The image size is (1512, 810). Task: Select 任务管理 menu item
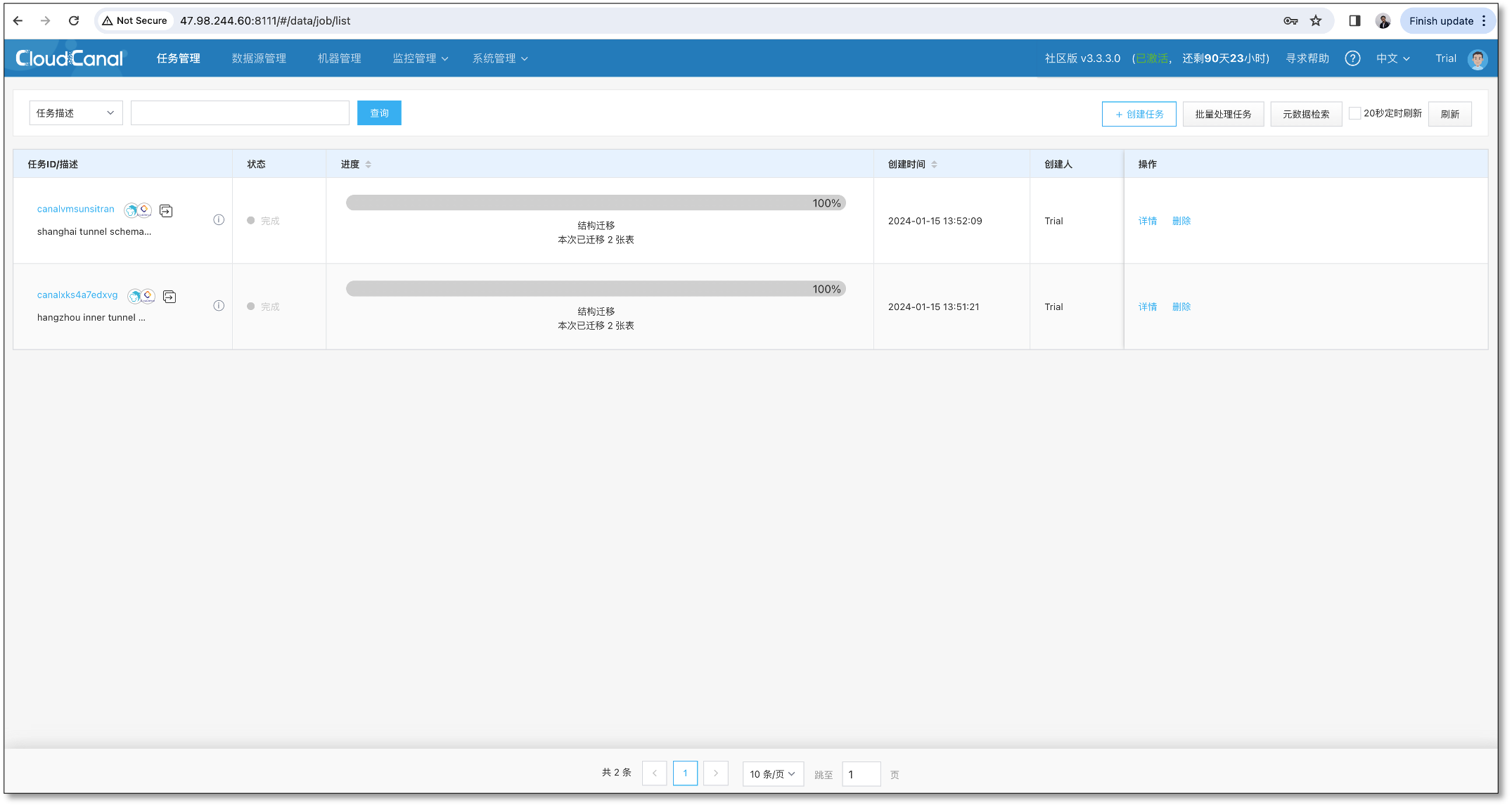point(179,58)
